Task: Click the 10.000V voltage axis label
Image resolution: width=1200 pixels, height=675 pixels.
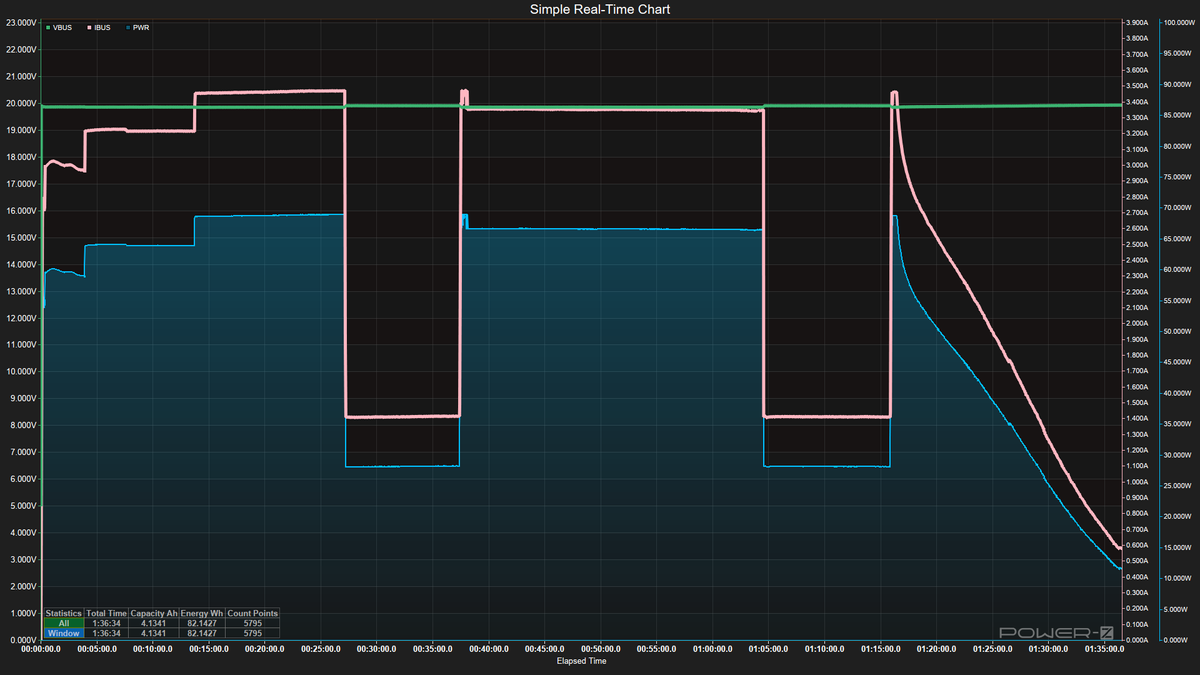Action: click(22, 371)
